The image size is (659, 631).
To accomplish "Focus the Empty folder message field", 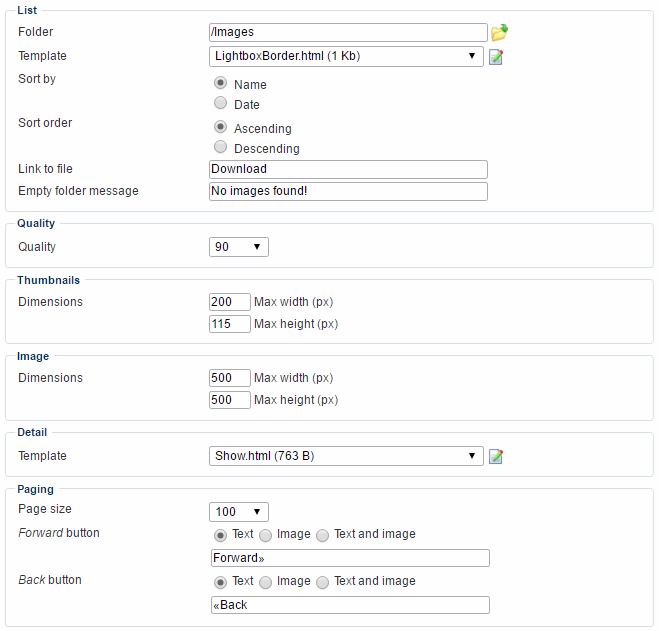I will click(x=348, y=191).
